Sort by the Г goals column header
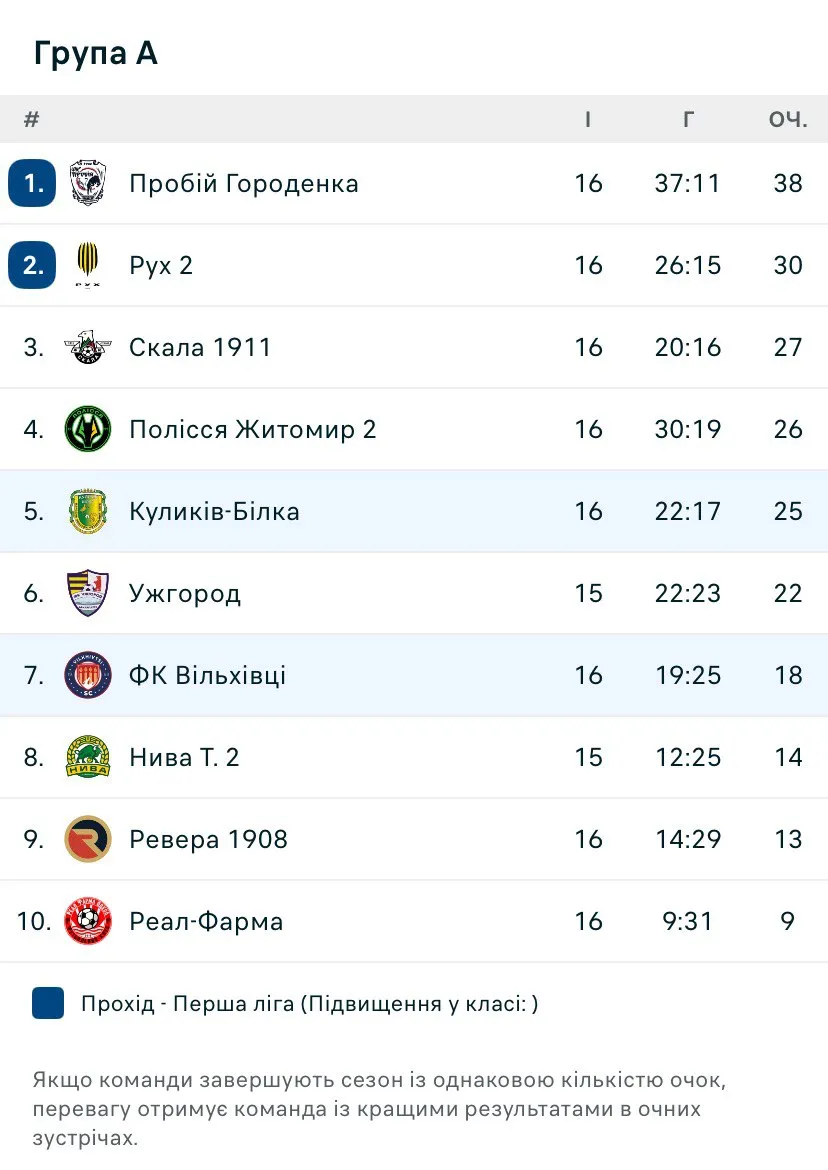This screenshot has width=828, height=1170. 688,119
